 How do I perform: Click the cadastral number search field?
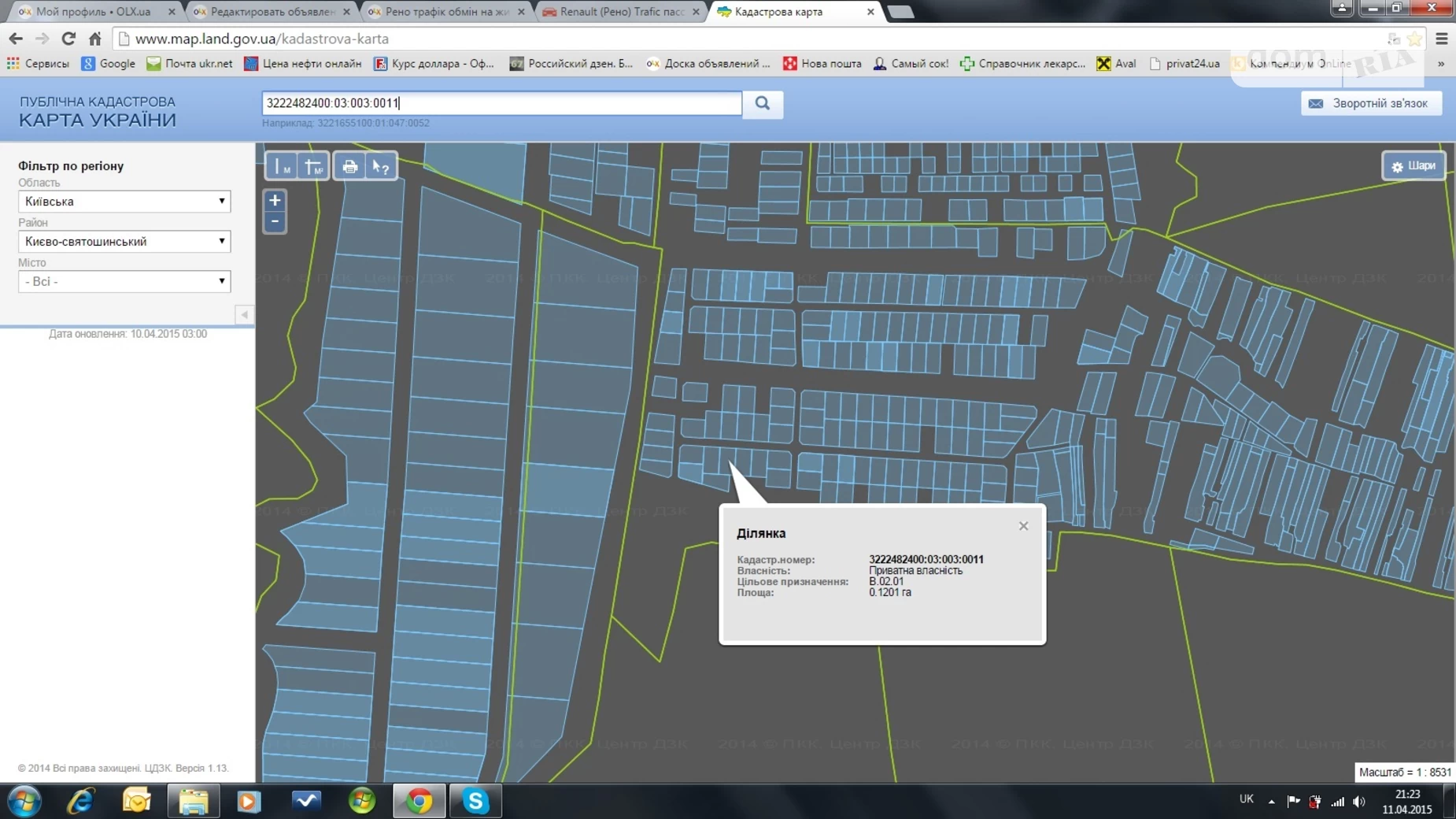coord(501,103)
